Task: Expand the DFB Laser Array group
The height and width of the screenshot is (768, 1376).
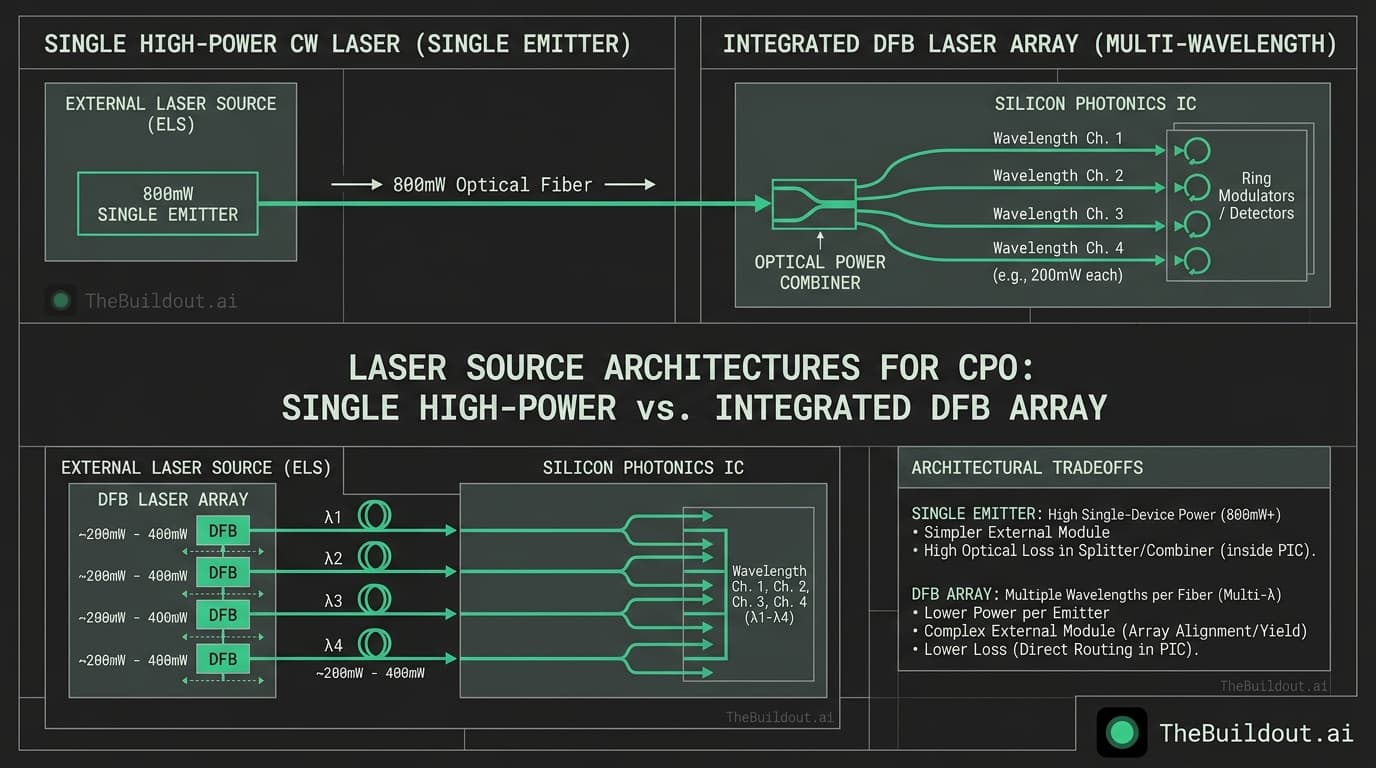Action: tap(172, 499)
